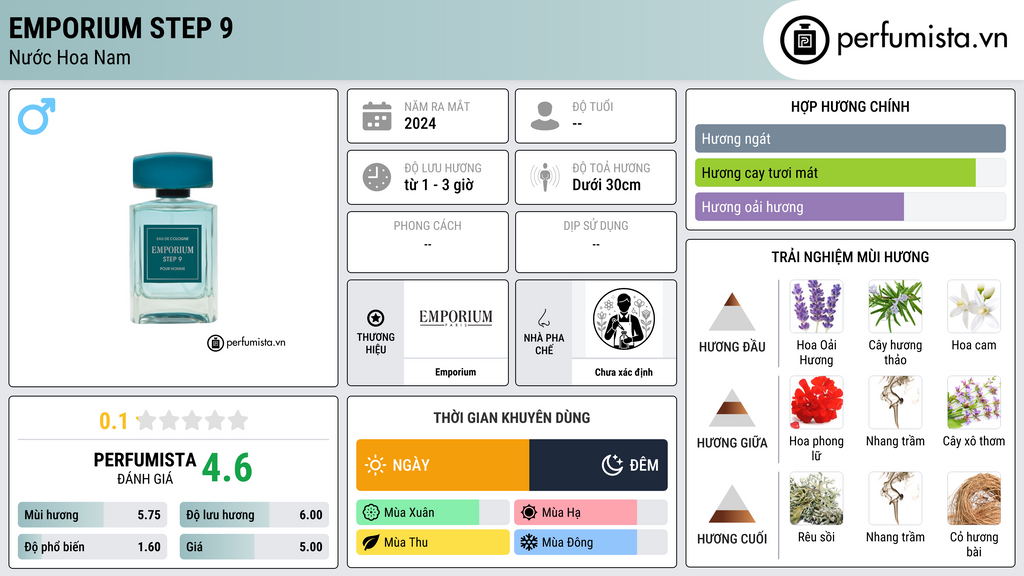Click the person silhouette icon for Độ tuổi
Screen dimensions: 1024x576
pyautogui.click(x=545, y=116)
